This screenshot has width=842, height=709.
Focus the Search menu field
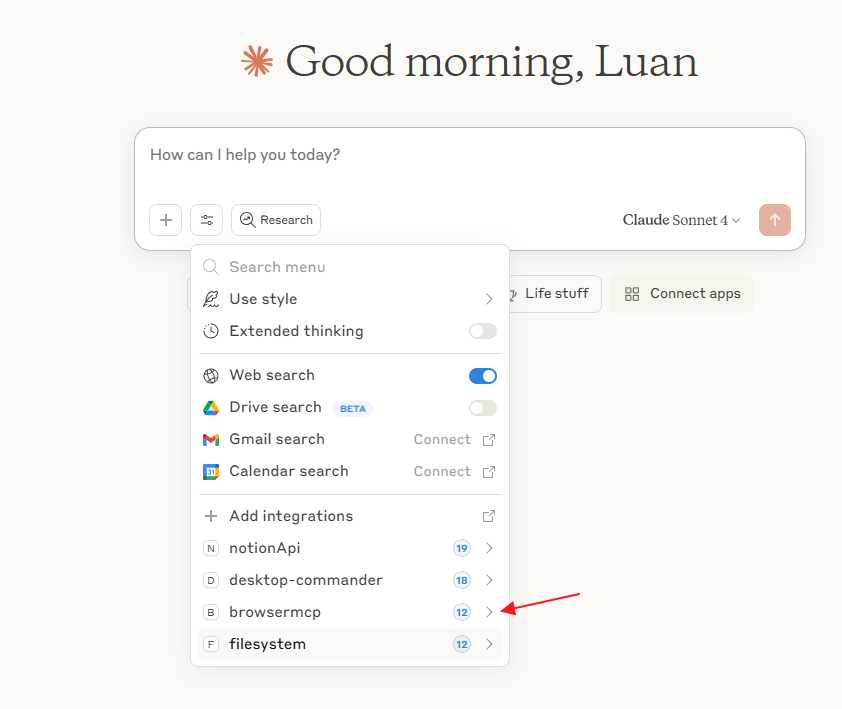coord(350,267)
